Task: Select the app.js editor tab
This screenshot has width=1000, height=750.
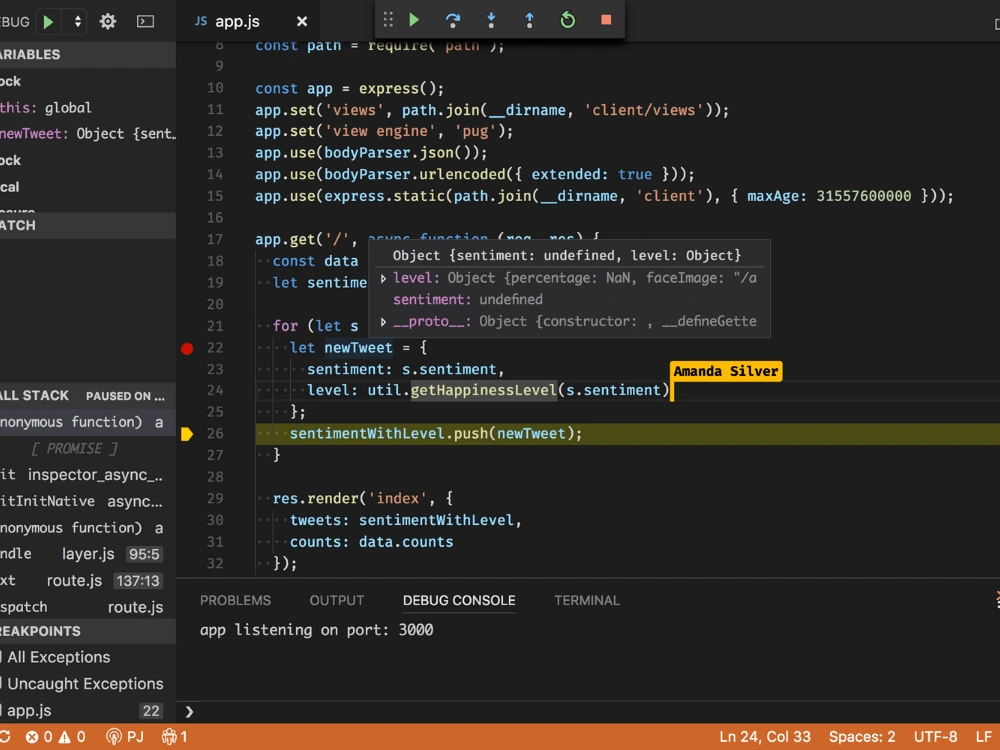Action: coord(237,22)
